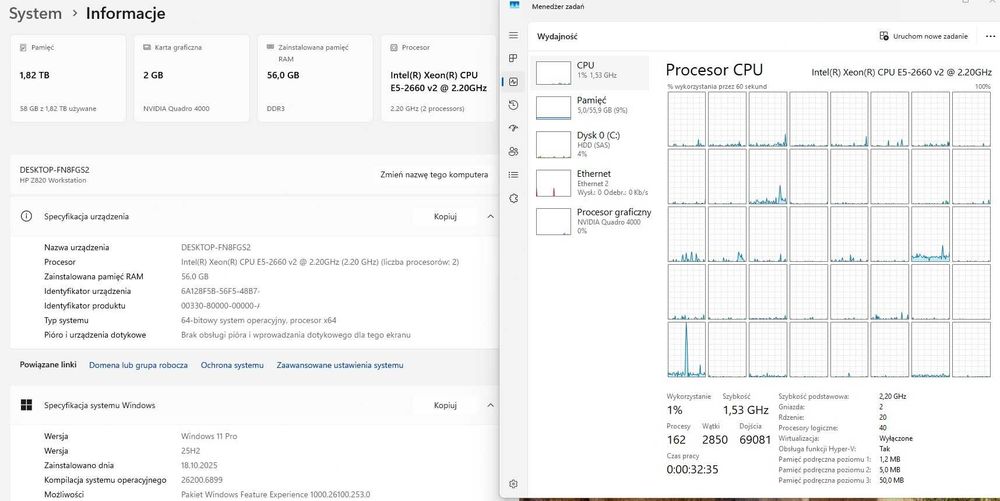Click the Identyfikator produktu value 00330-80000-00000
1000x501 pixels.
pyautogui.click(x=220, y=306)
